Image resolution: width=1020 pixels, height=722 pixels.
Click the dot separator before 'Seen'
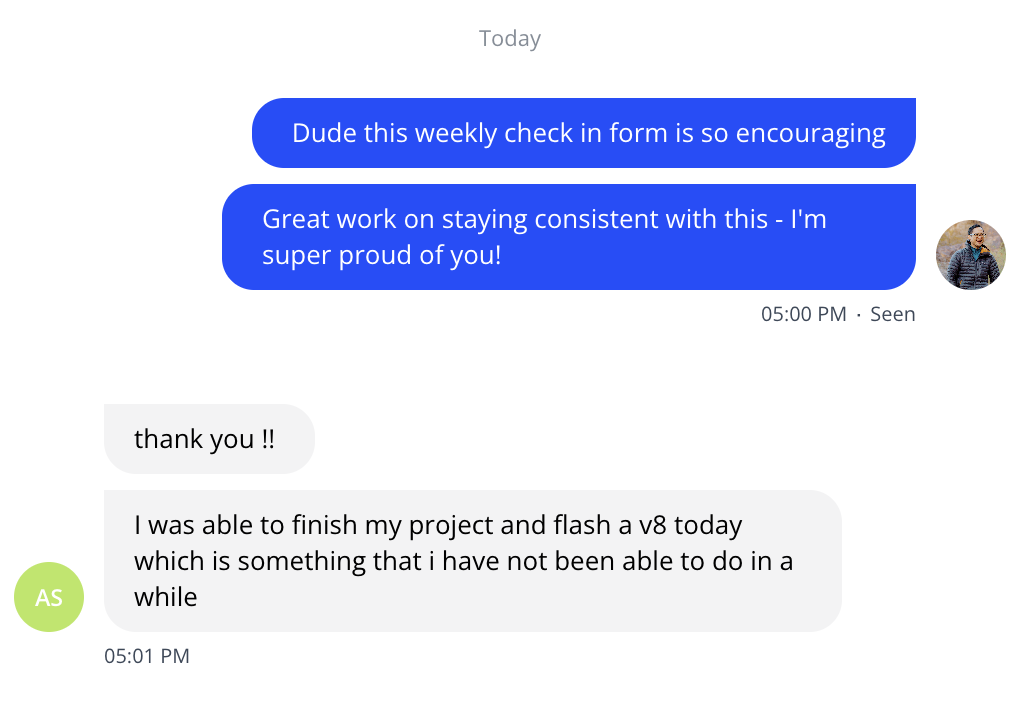point(859,314)
